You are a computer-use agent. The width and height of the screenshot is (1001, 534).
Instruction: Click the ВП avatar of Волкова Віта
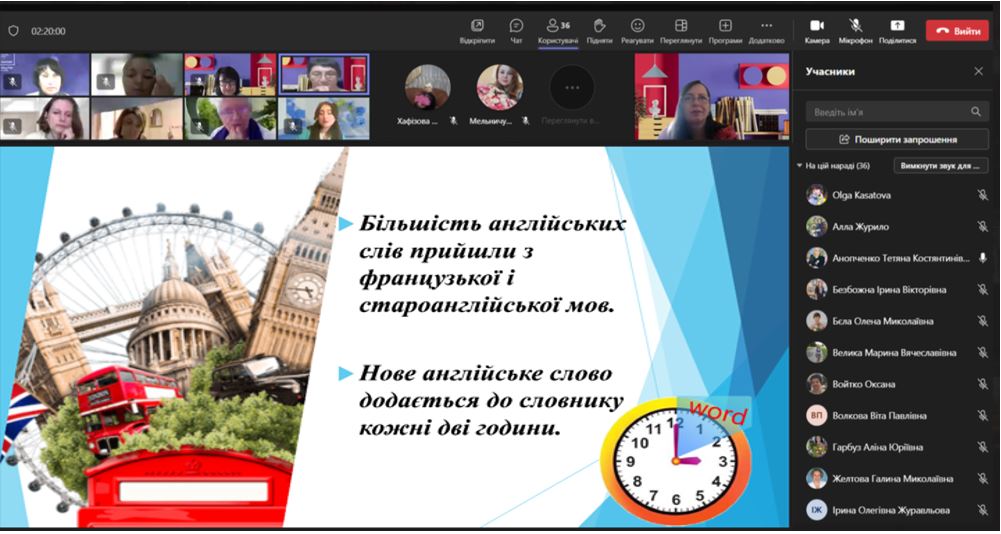pyautogui.click(x=817, y=416)
